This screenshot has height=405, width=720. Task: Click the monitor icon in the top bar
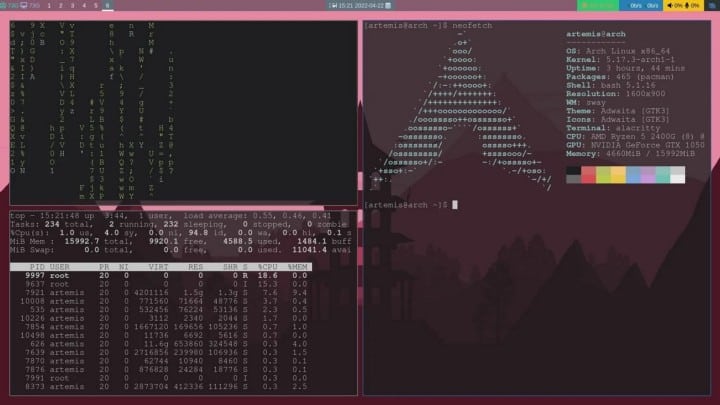(x=23, y=6)
